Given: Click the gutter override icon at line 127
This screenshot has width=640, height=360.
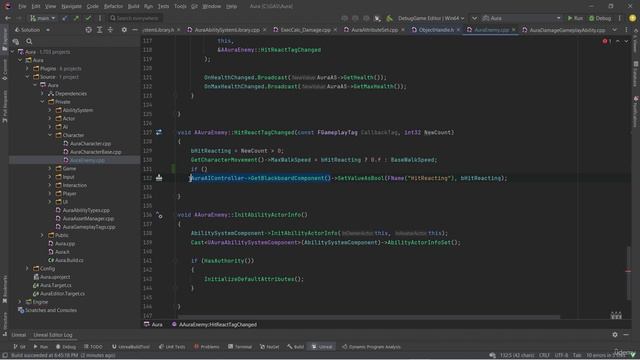Looking at the screenshot, I should point(159,132).
